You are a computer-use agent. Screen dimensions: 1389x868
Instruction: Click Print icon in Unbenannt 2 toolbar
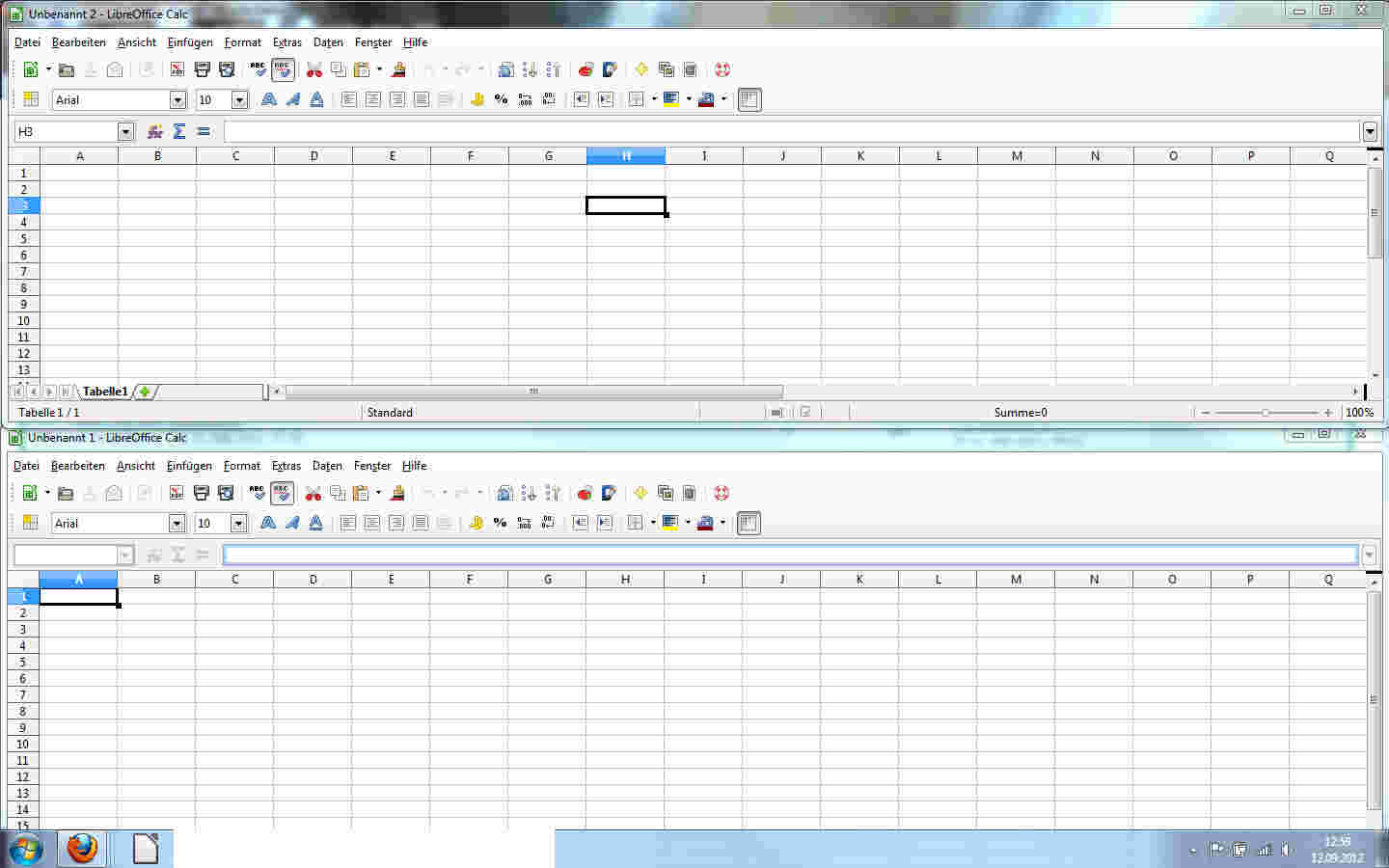(x=202, y=69)
